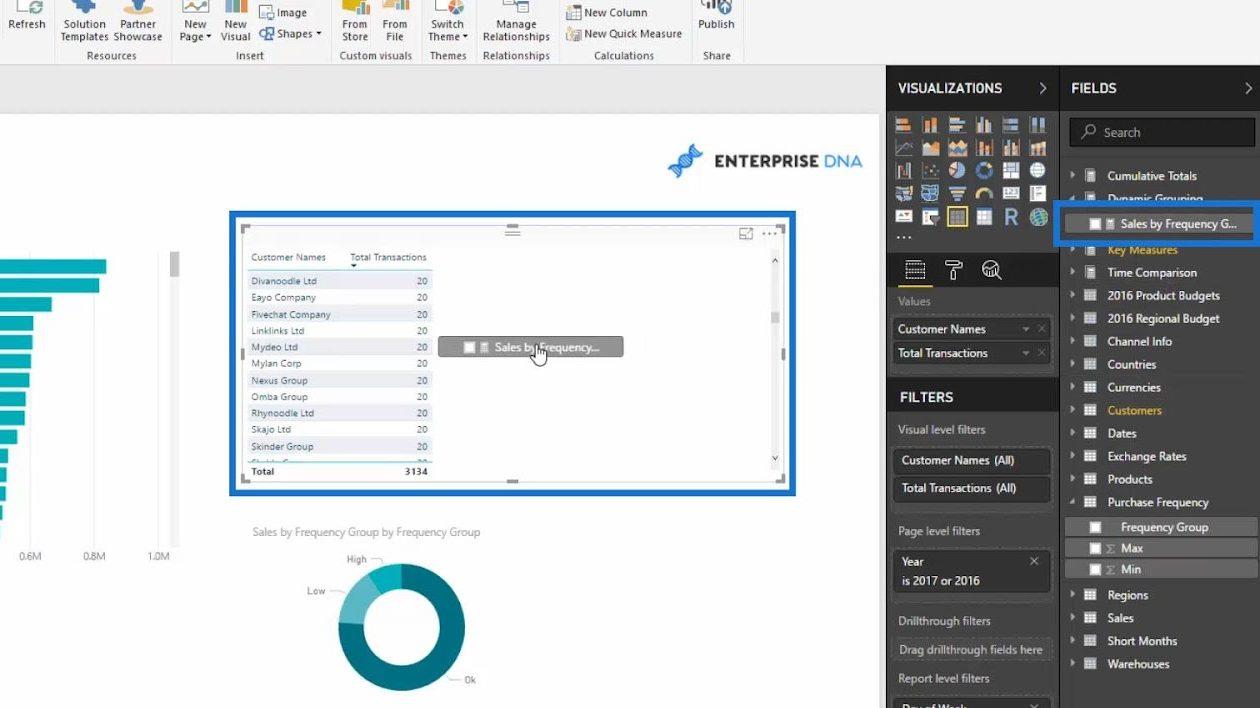
Task: Click New Column in Calculations group
Action: pyautogui.click(x=606, y=12)
